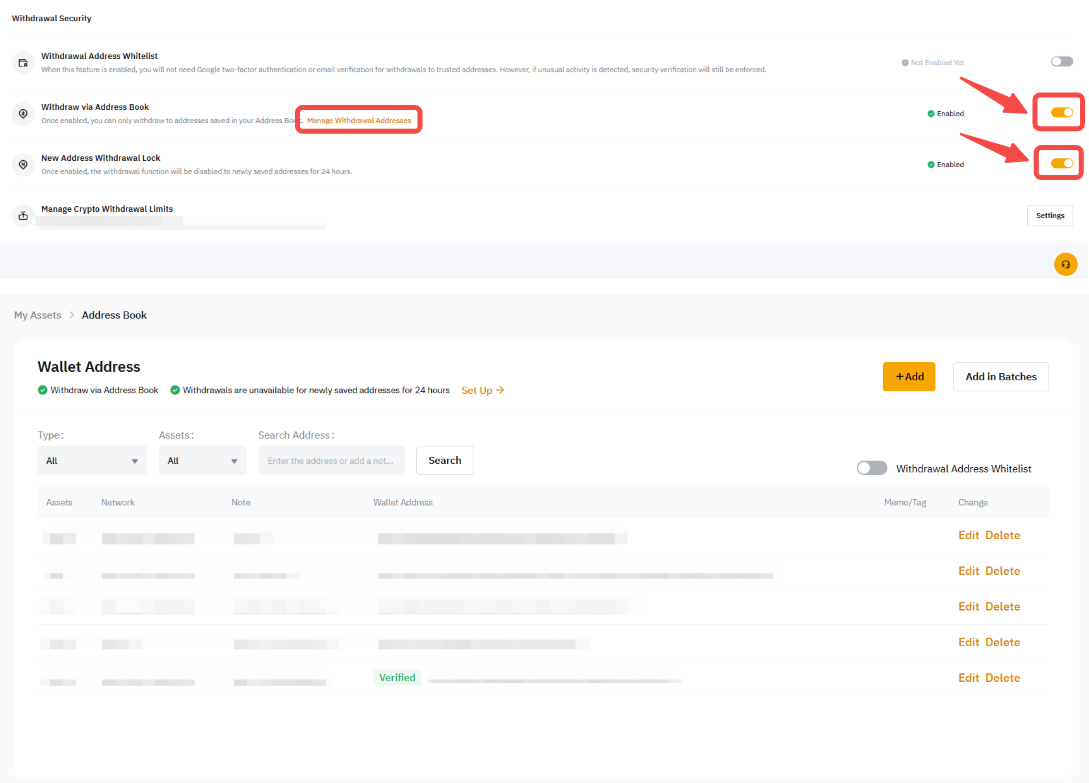Toggle Withdrawal Address Whitelist in the Address Book
This screenshot has width=1089, height=783.
point(872,468)
